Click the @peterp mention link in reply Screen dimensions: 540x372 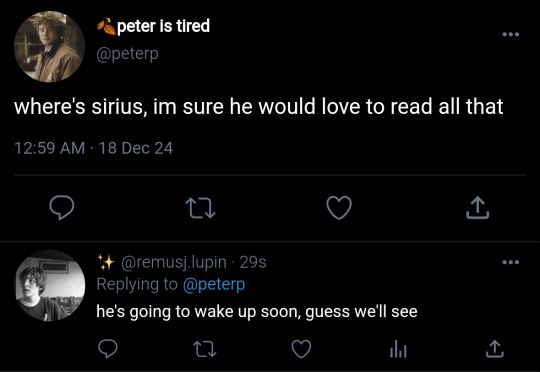[214, 285]
